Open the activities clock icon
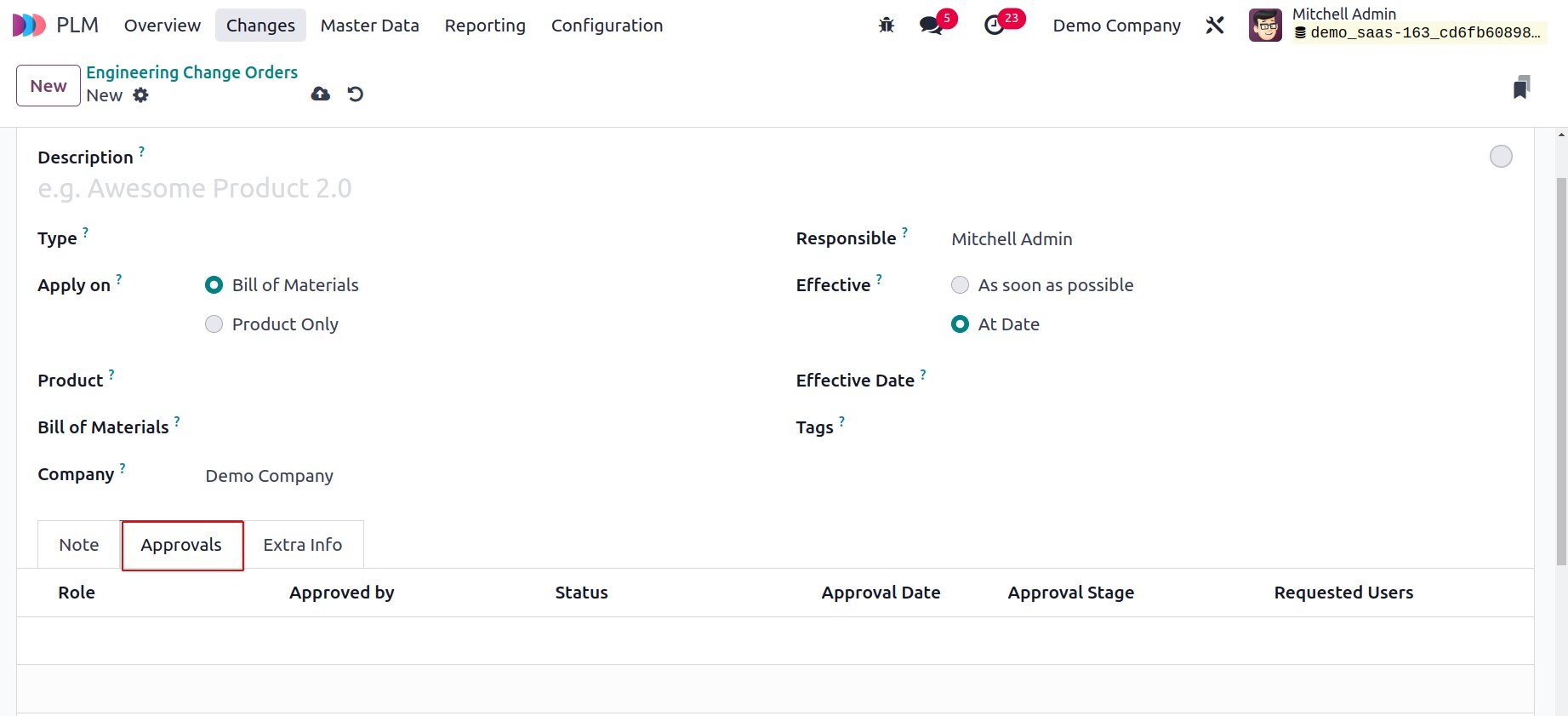Image resolution: width=1568 pixels, height=716 pixels. [994, 26]
